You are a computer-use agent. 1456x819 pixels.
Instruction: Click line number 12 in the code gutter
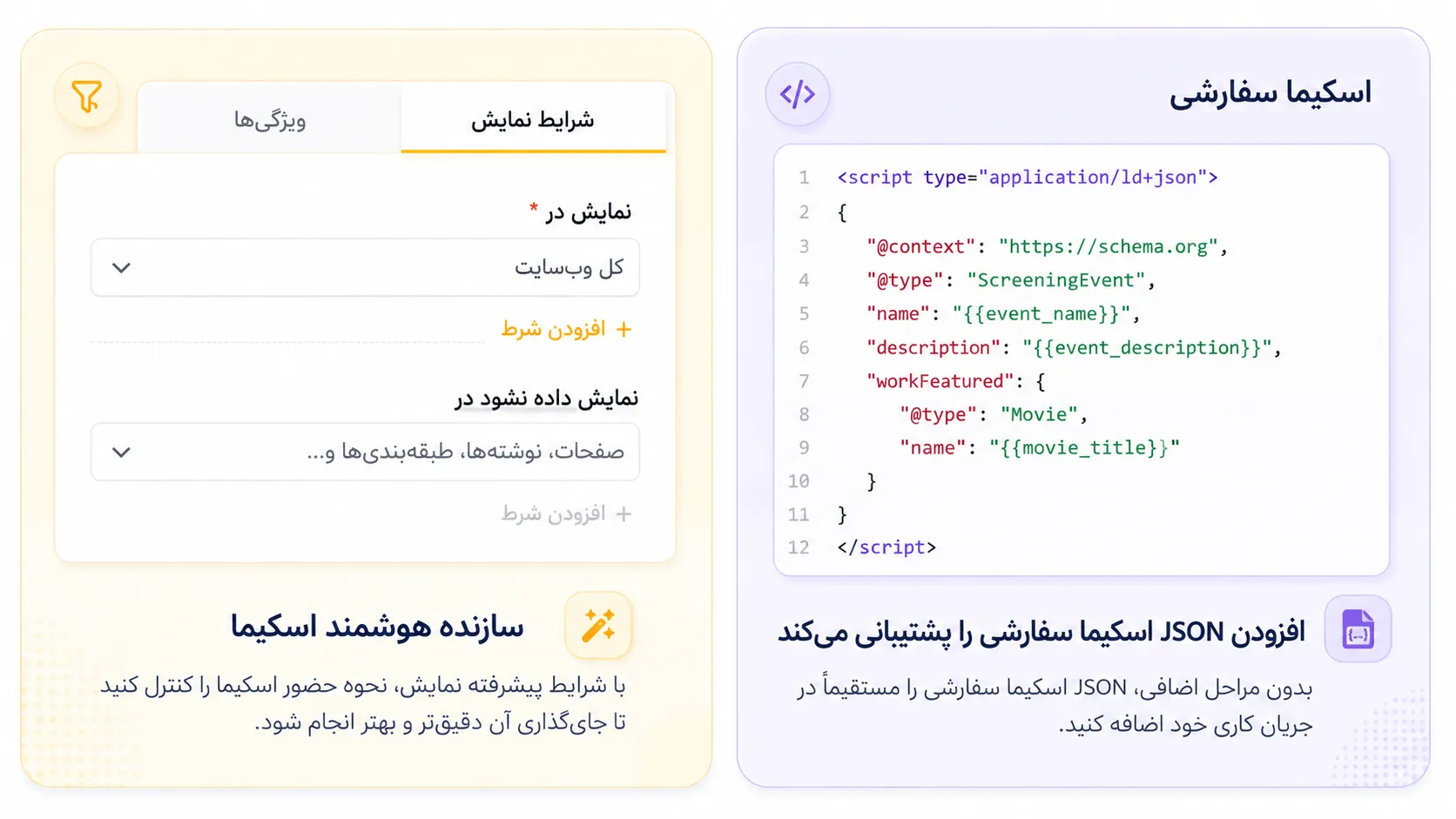(x=799, y=547)
